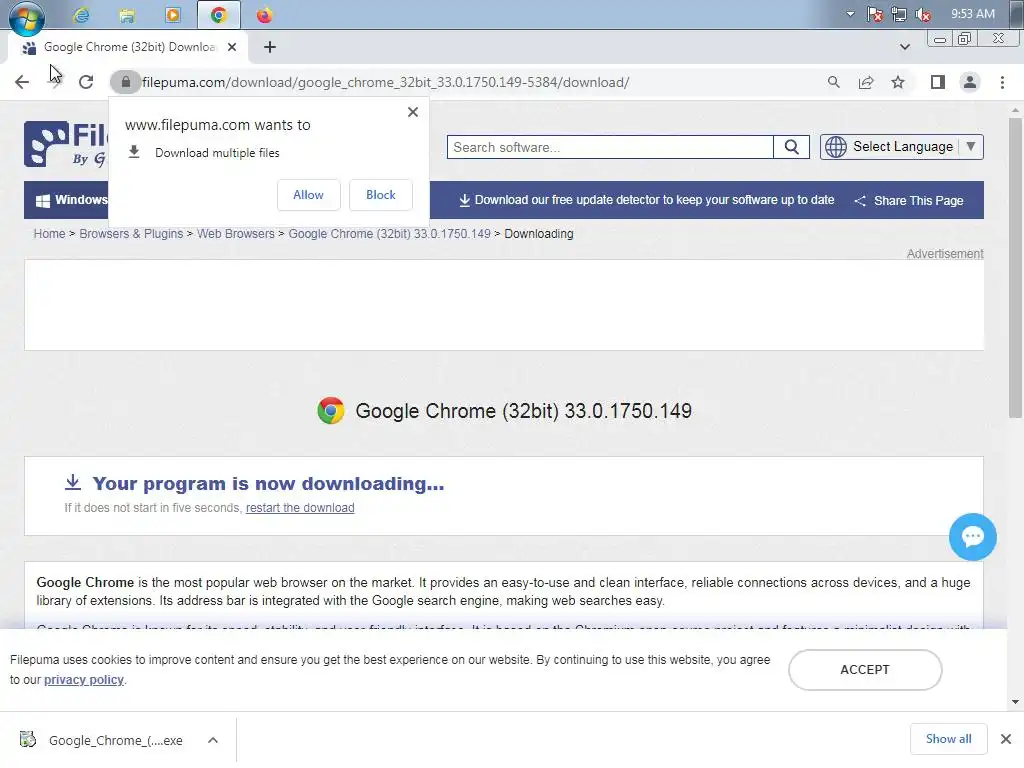Open the chat bubble widget
Screen dimensions: 1024x768
(x=972, y=537)
